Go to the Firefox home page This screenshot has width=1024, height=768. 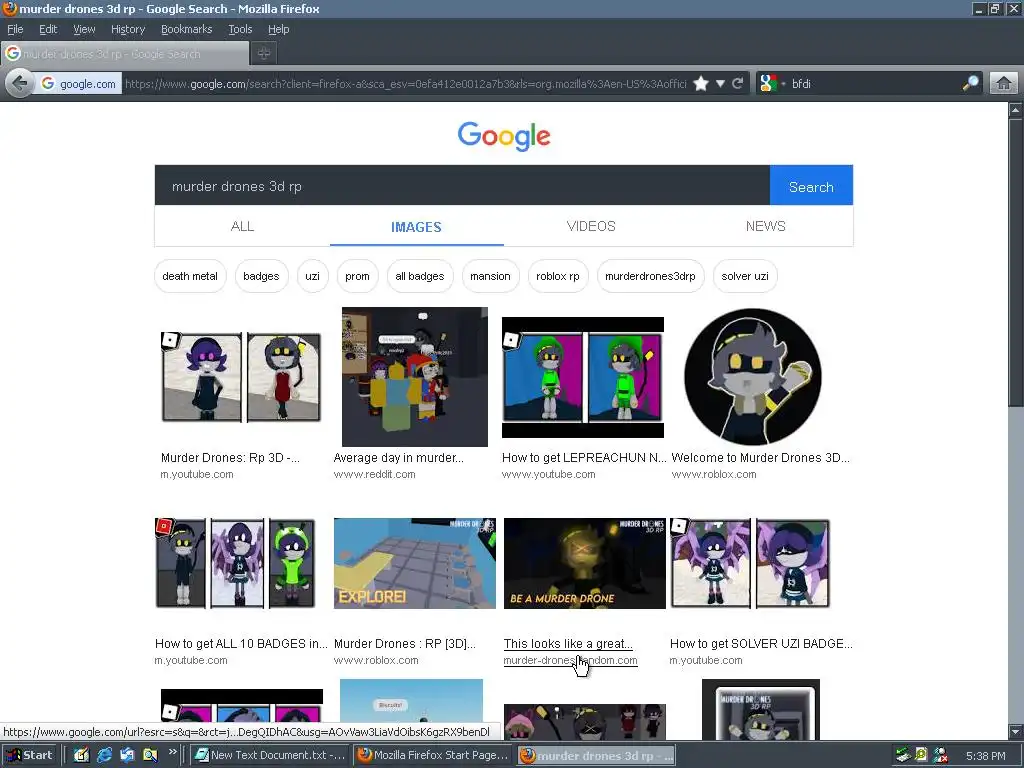[x=1004, y=84]
